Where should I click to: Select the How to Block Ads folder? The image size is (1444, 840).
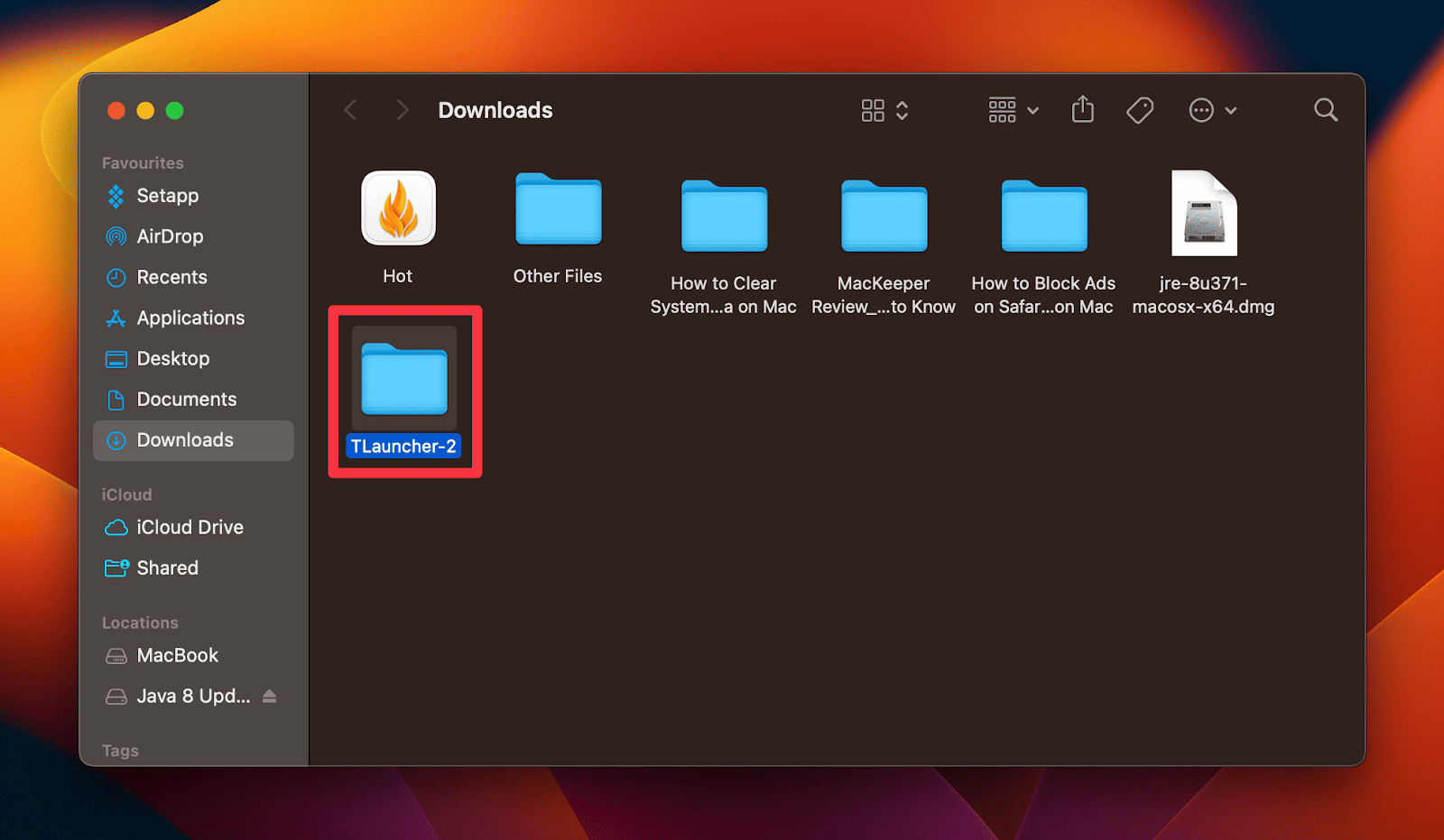coord(1044,217)
